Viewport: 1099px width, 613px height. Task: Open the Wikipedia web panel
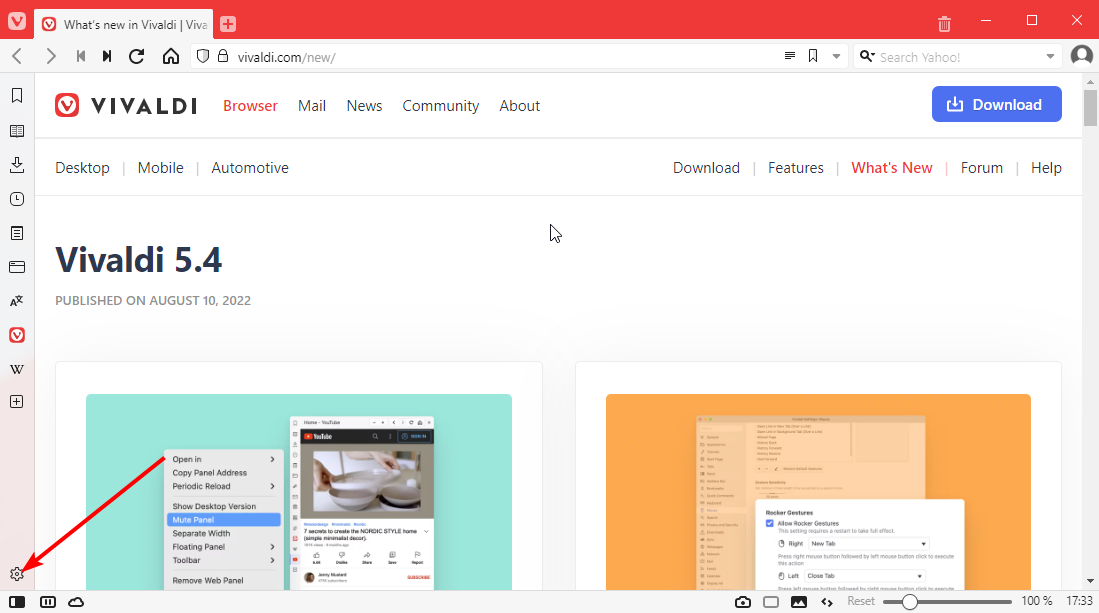tap(17, 369)
